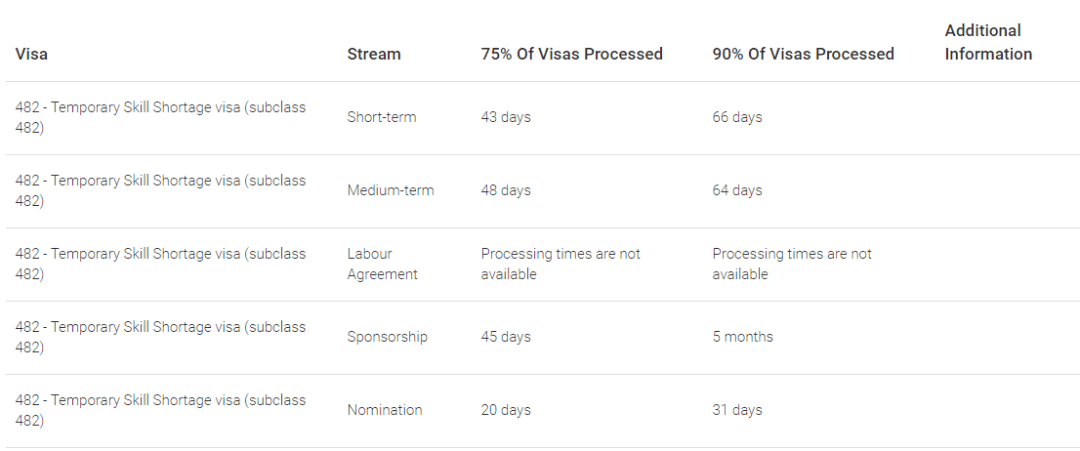Click the 45 days cell
Image resolution: width=1080 pixels, height=451 pixels.
tap(506, 337)
